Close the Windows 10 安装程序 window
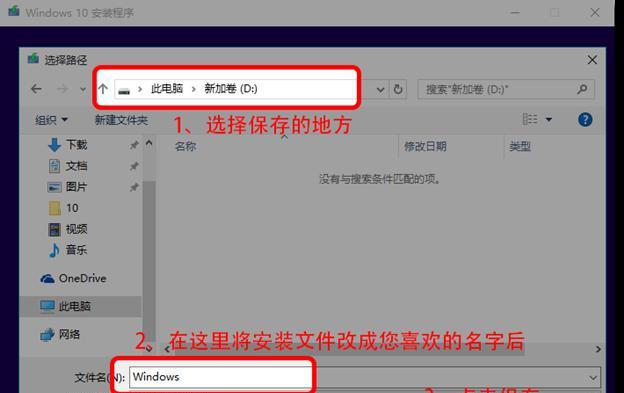This screenshot has height=393, width=624. (x=595, y=13)
